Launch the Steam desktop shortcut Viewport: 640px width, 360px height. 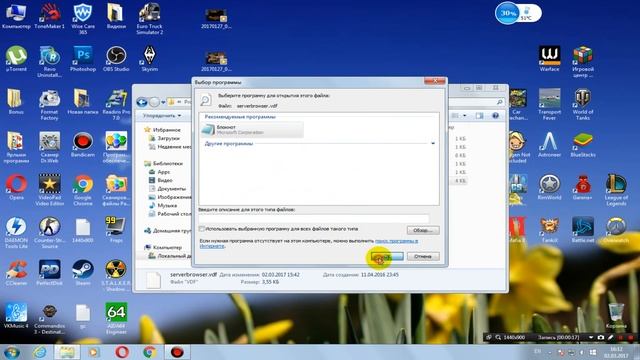coord(83,273)
